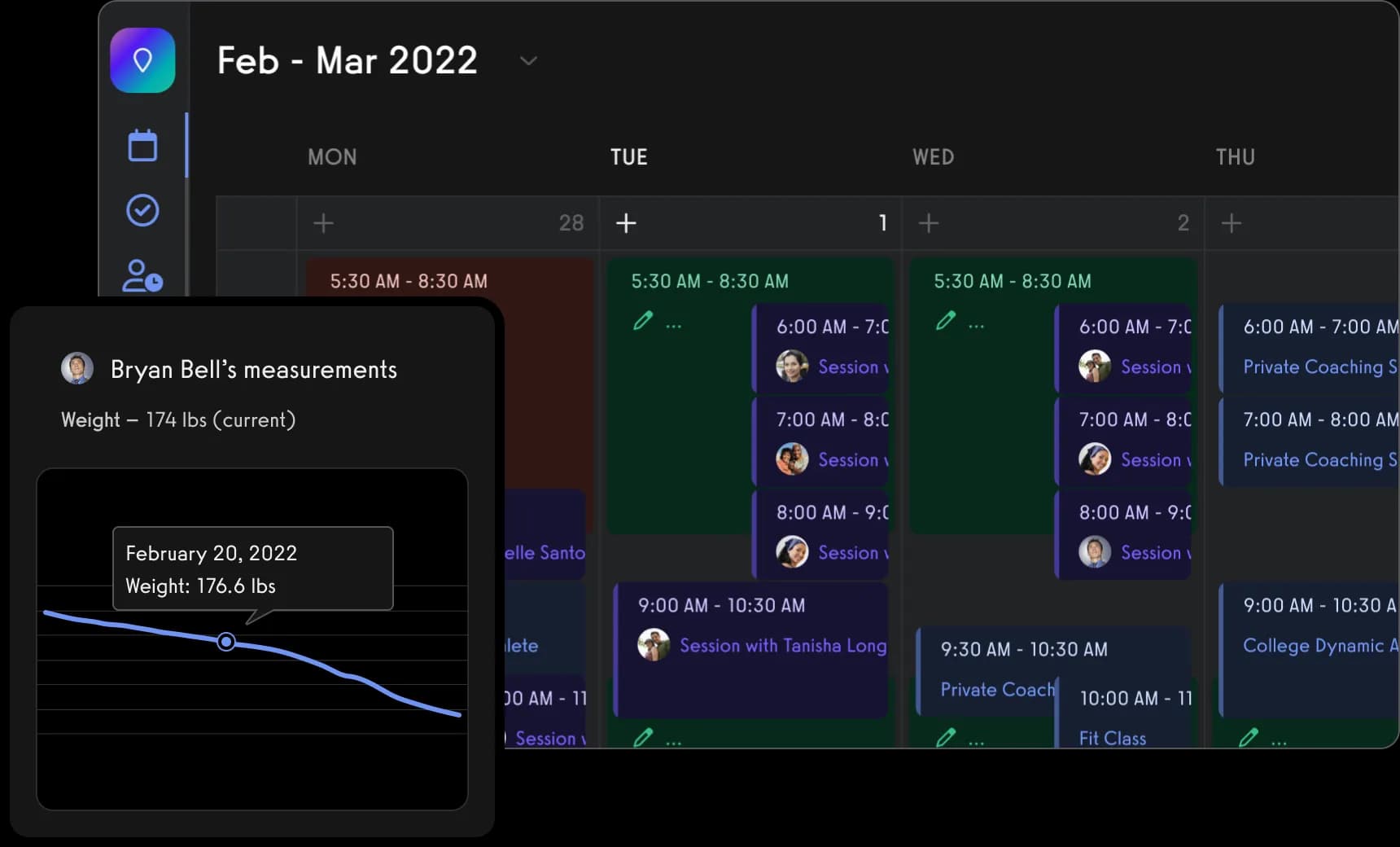
Task: Open Tuesday 7:00 AM session avatar
Action: point(792,459)
